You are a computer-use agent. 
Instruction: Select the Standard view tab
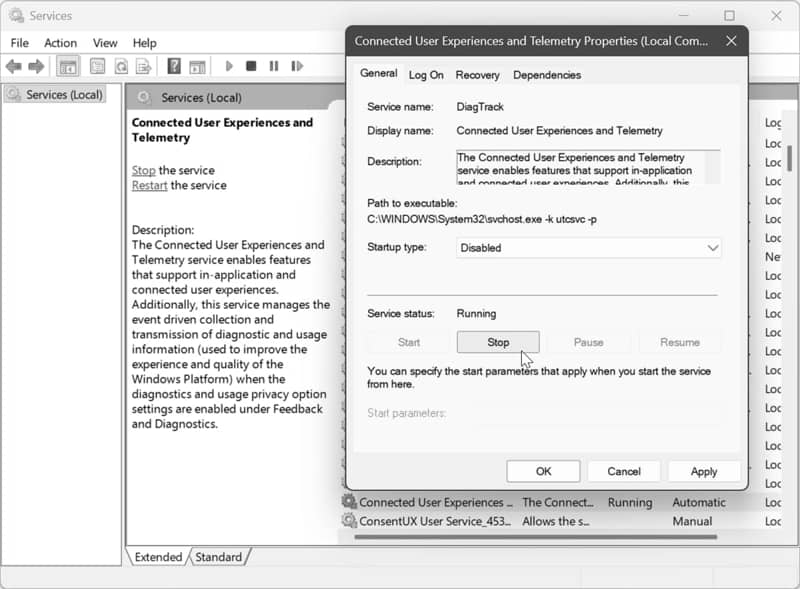click(218, 557)
